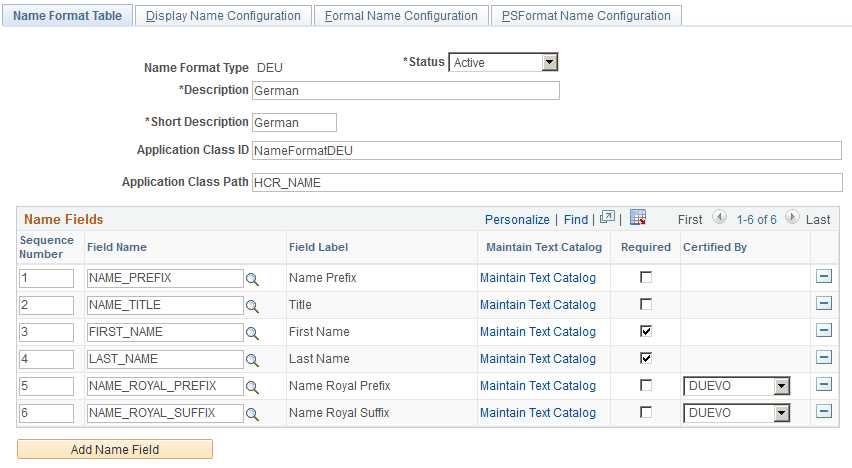The width and height of the screenshot is (852, 468).
Task: Switch to Display Name Configuration tab
Action: [223, 16]
